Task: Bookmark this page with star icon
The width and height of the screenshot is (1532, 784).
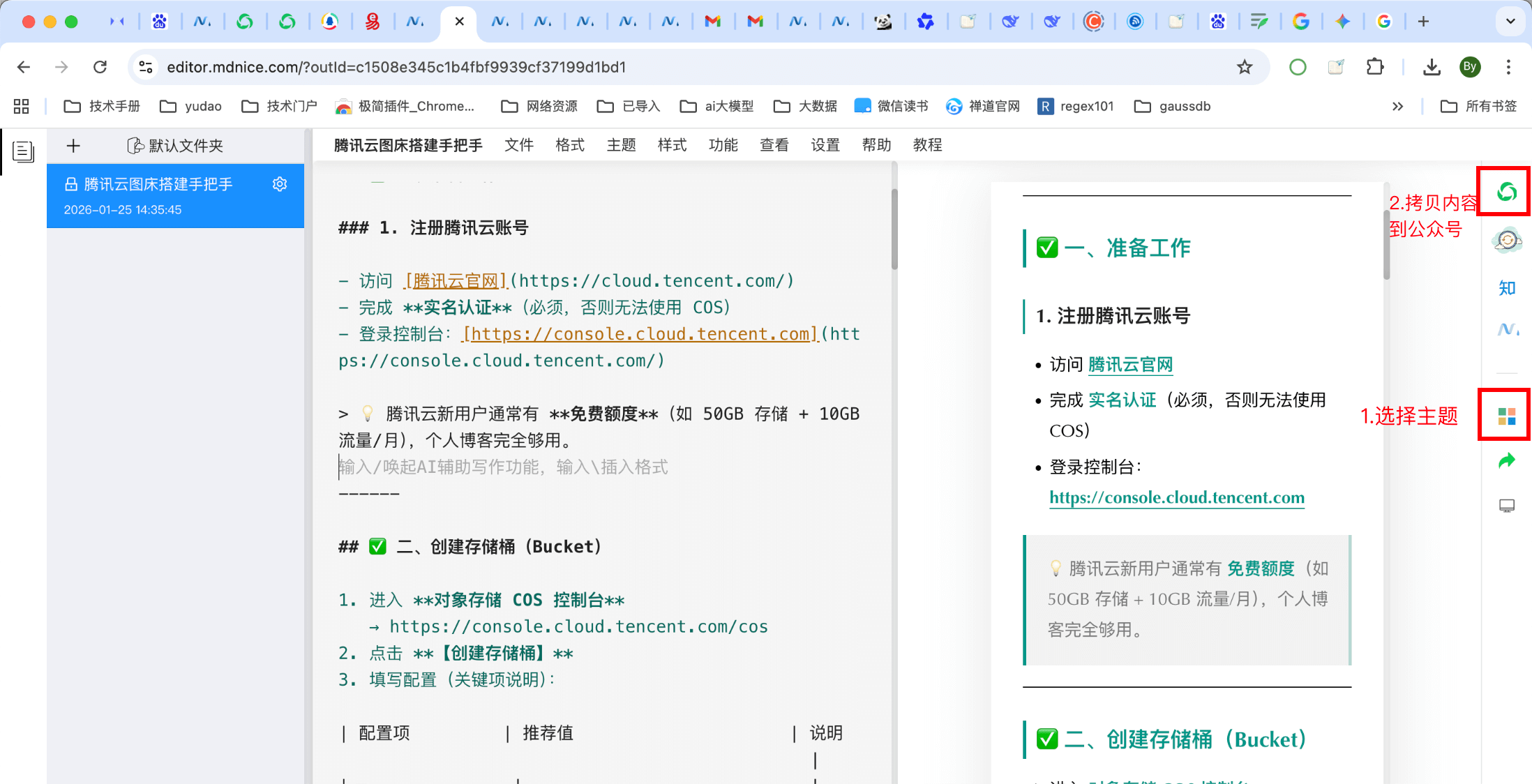Action: pyautogui.click(x=1245, y=67)
